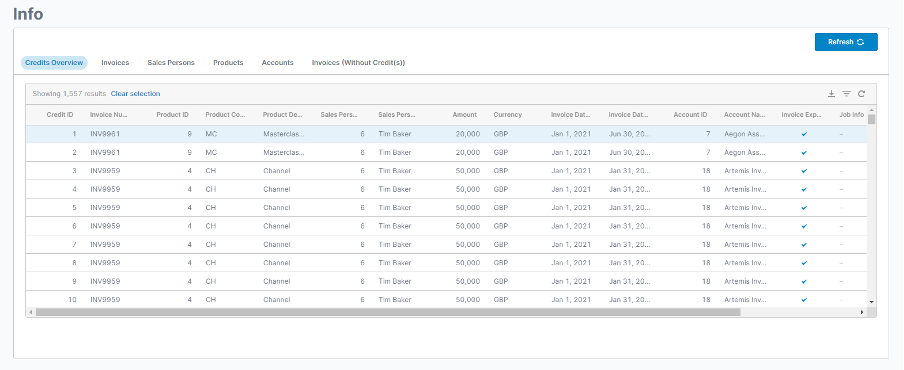Click CH code in Credit ID 10 row
Screen dimensions: 904x370
tap(210, 300)
